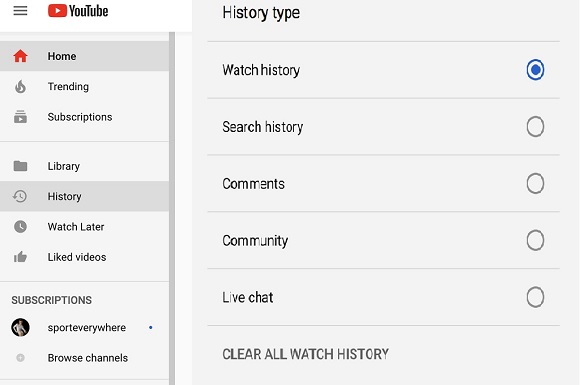Click the Browse channels plus icon
Viewport: 580px width, 385px height.
[20, 358]
